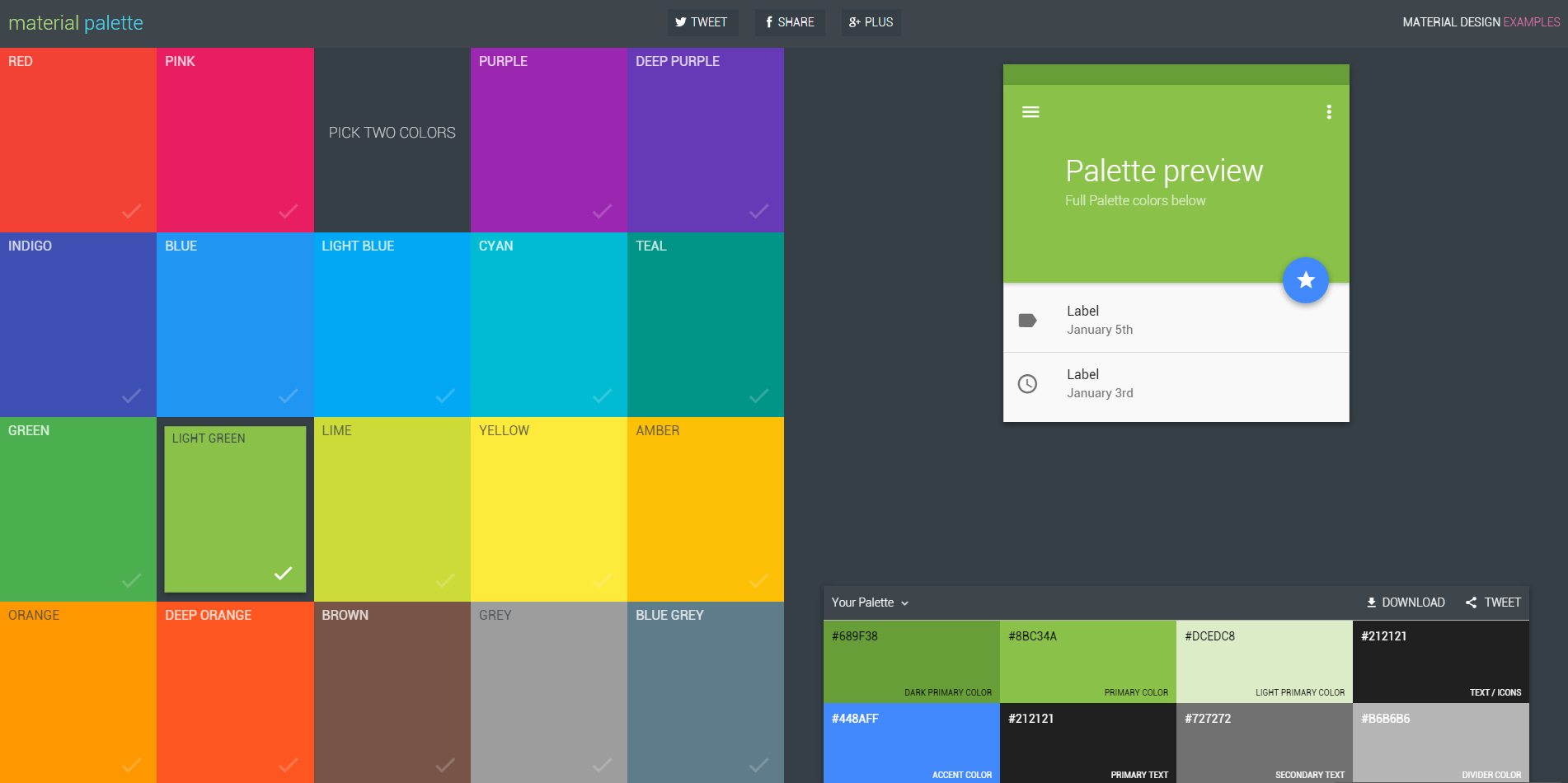Deselect the checked Light Green color tile
The image size is (1568, 783).
tap(235, 509)
